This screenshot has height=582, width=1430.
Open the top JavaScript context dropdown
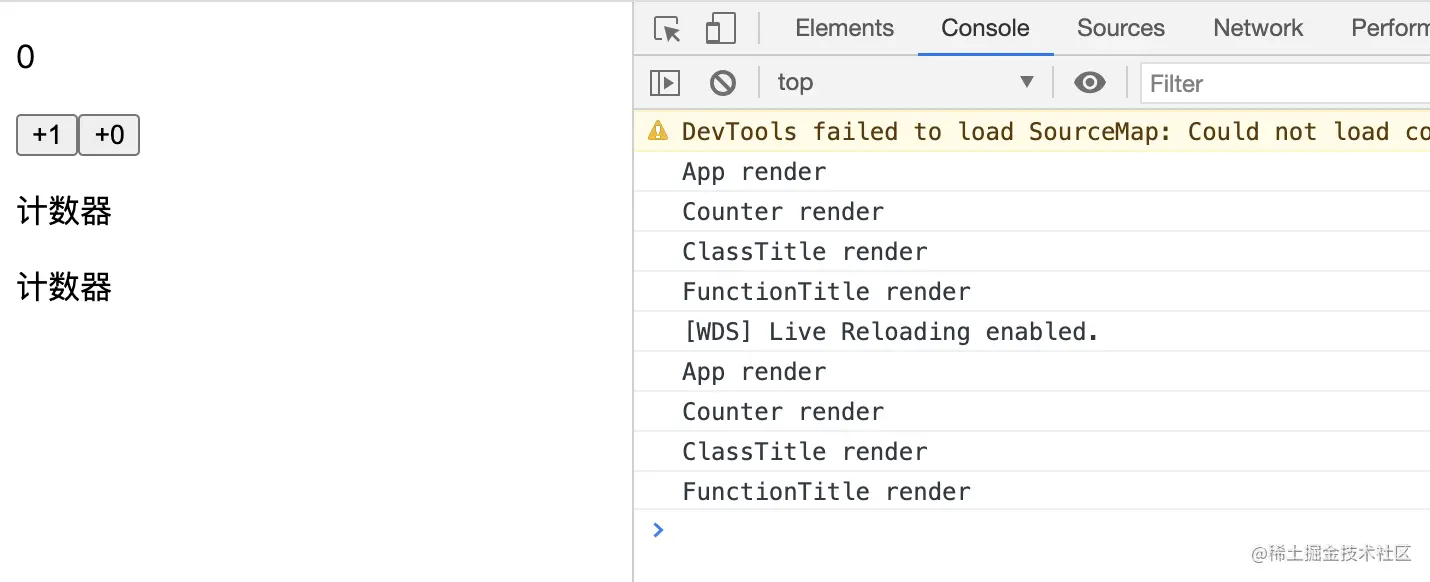(x=905, y=83)
